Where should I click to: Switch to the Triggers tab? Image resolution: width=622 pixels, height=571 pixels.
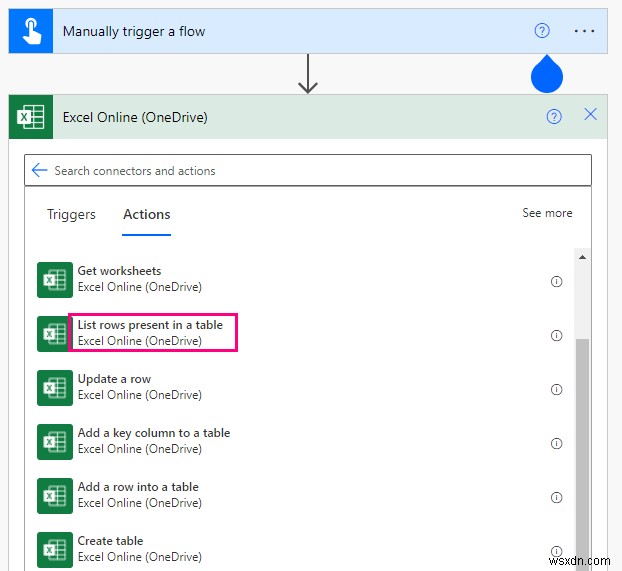tap(71, 214)
